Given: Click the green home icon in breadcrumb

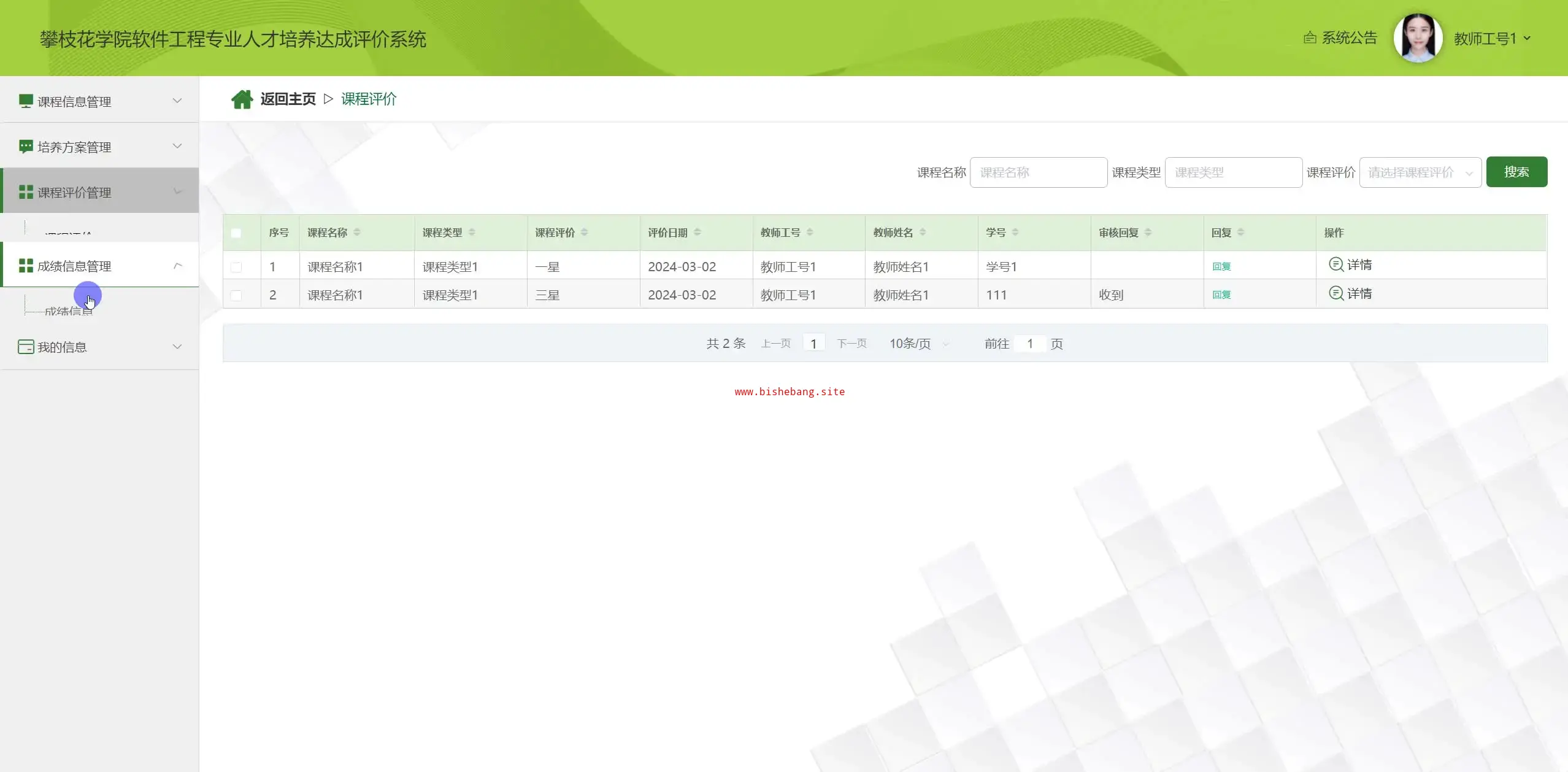Looking at the screenshot, I should [242, 99].
